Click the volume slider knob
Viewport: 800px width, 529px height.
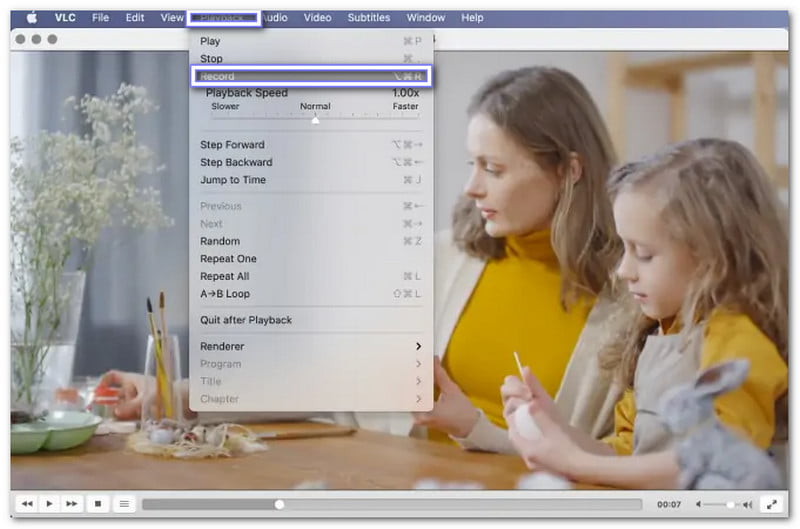click(x=731, y=504)
